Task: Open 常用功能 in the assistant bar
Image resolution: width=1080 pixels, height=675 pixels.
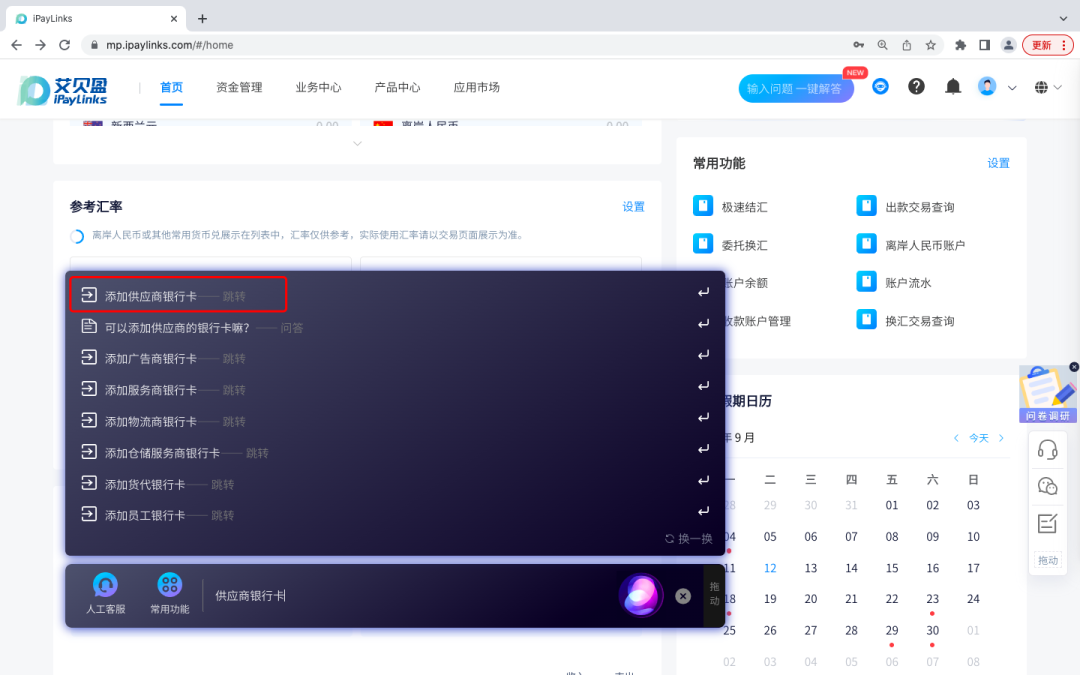Action: 168,591
